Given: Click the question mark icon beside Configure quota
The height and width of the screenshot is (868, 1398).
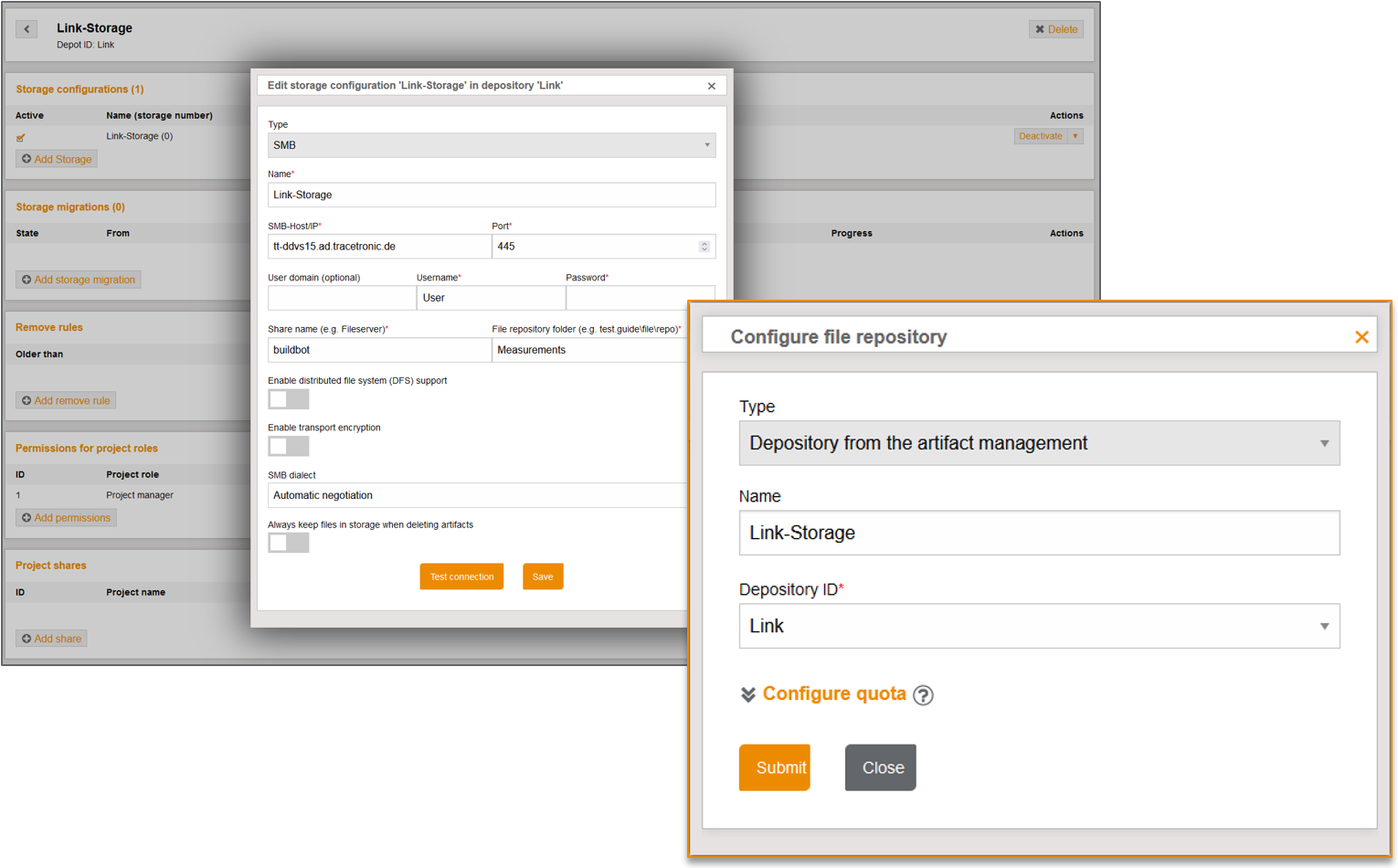Looking at the screenshot, I should pyautogui.click(x=923, y=695).
